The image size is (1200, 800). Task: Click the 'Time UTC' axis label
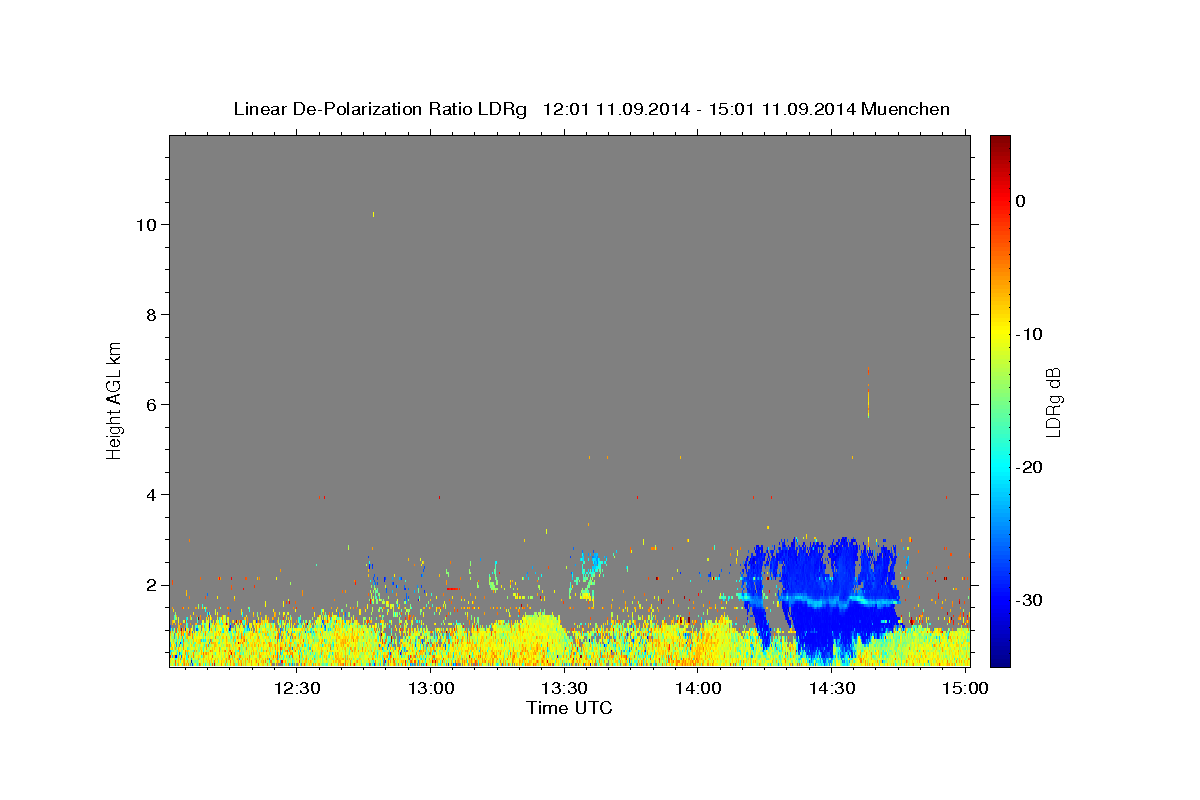(569, 708)
